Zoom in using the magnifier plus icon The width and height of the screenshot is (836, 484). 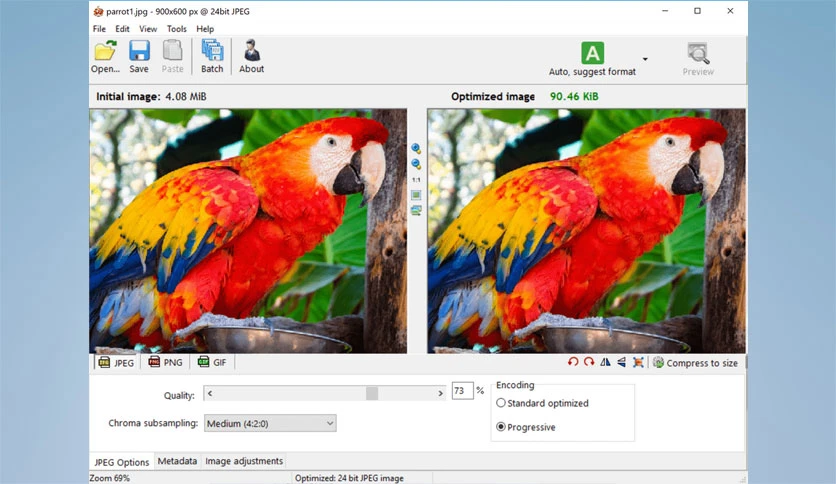point(416,148)
